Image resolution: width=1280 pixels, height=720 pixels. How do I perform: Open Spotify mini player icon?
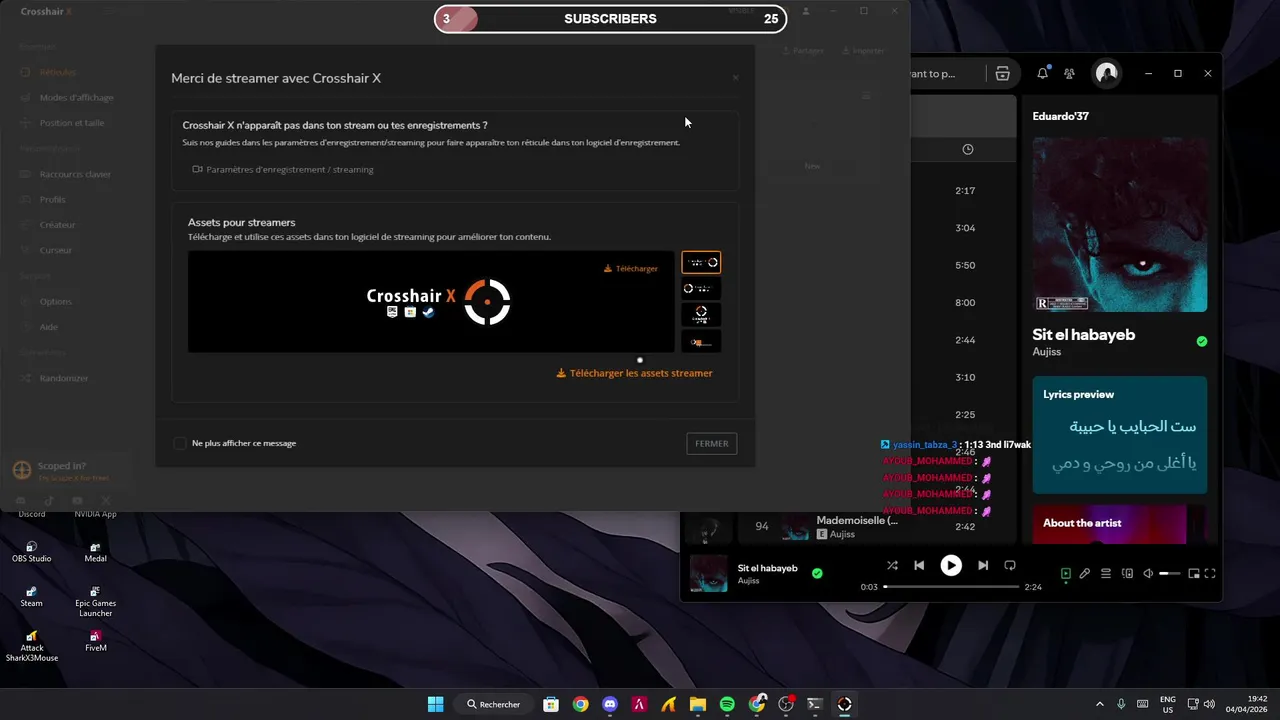tap(1193, 574)
